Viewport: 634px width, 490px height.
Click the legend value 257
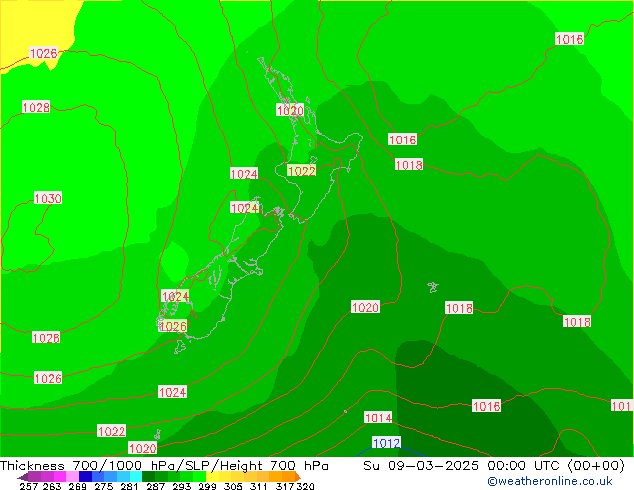(28, 486)
